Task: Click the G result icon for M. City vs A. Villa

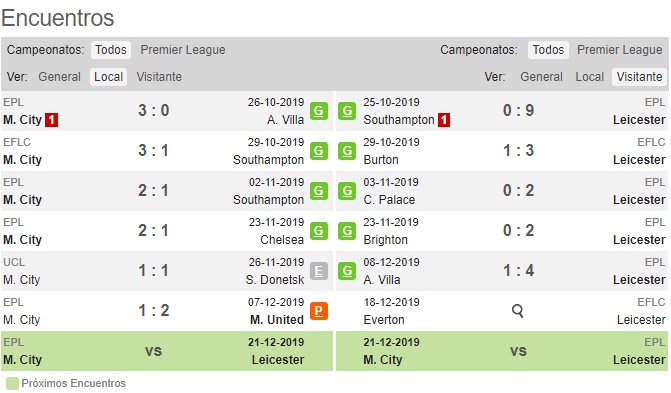Action: (x=318, y=111)
